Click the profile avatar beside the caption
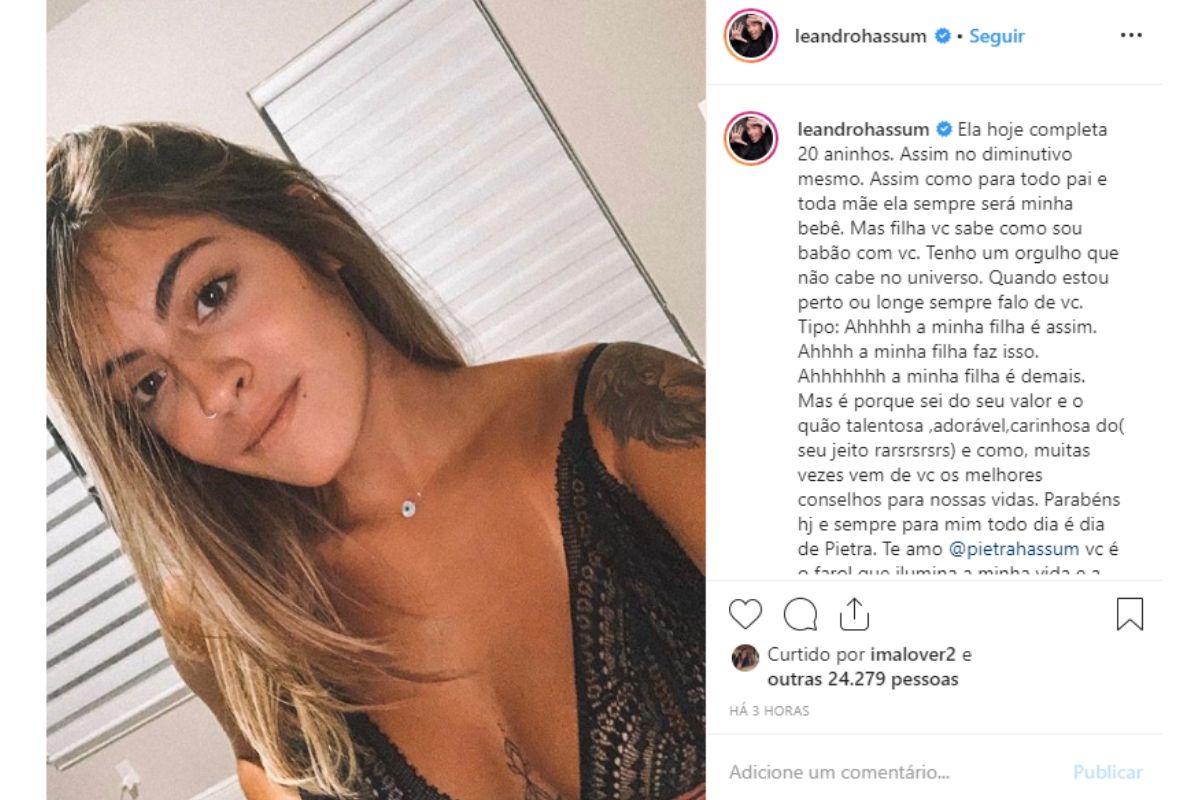Viewport: 1200px width, 800px height. click(751, 137)
